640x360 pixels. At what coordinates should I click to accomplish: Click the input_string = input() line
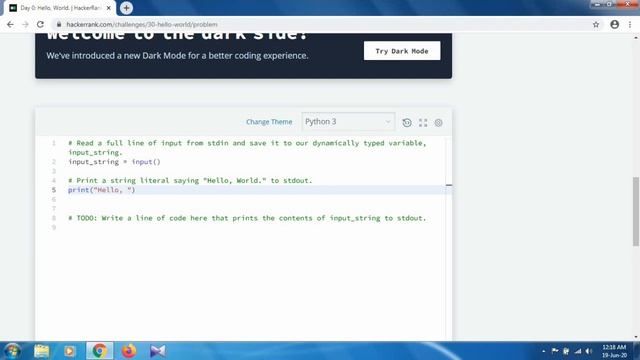coord(114,162)
